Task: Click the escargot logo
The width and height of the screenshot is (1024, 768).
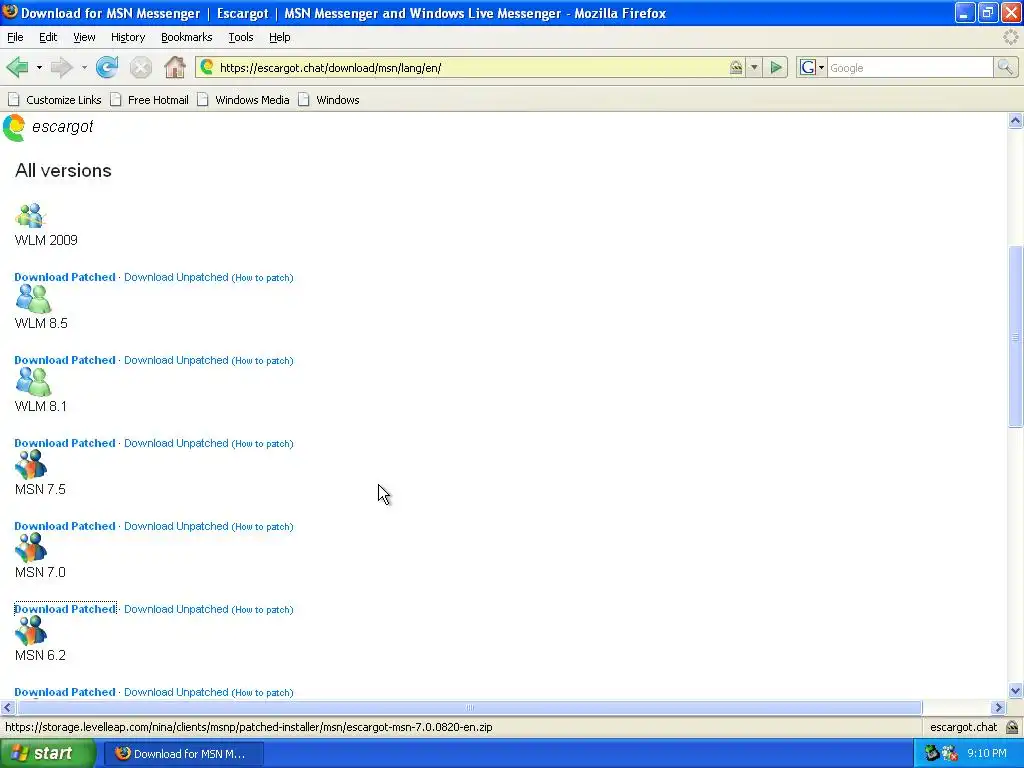Action: pos(48,127)
